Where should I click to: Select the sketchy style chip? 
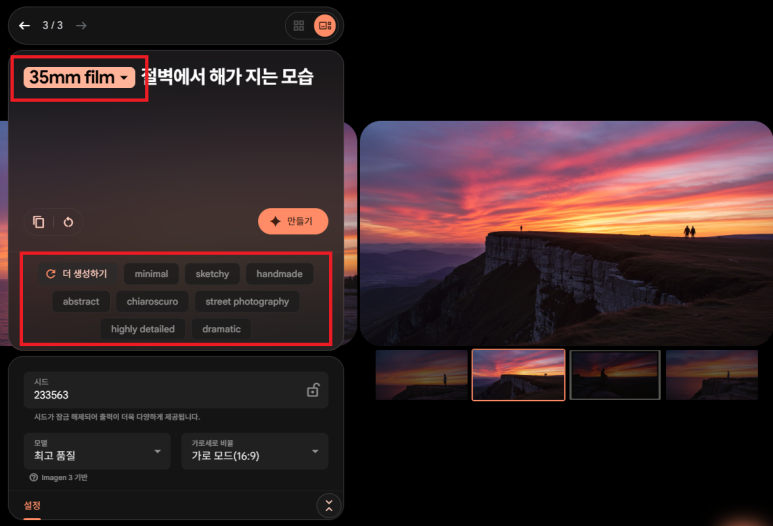point(212,274)
